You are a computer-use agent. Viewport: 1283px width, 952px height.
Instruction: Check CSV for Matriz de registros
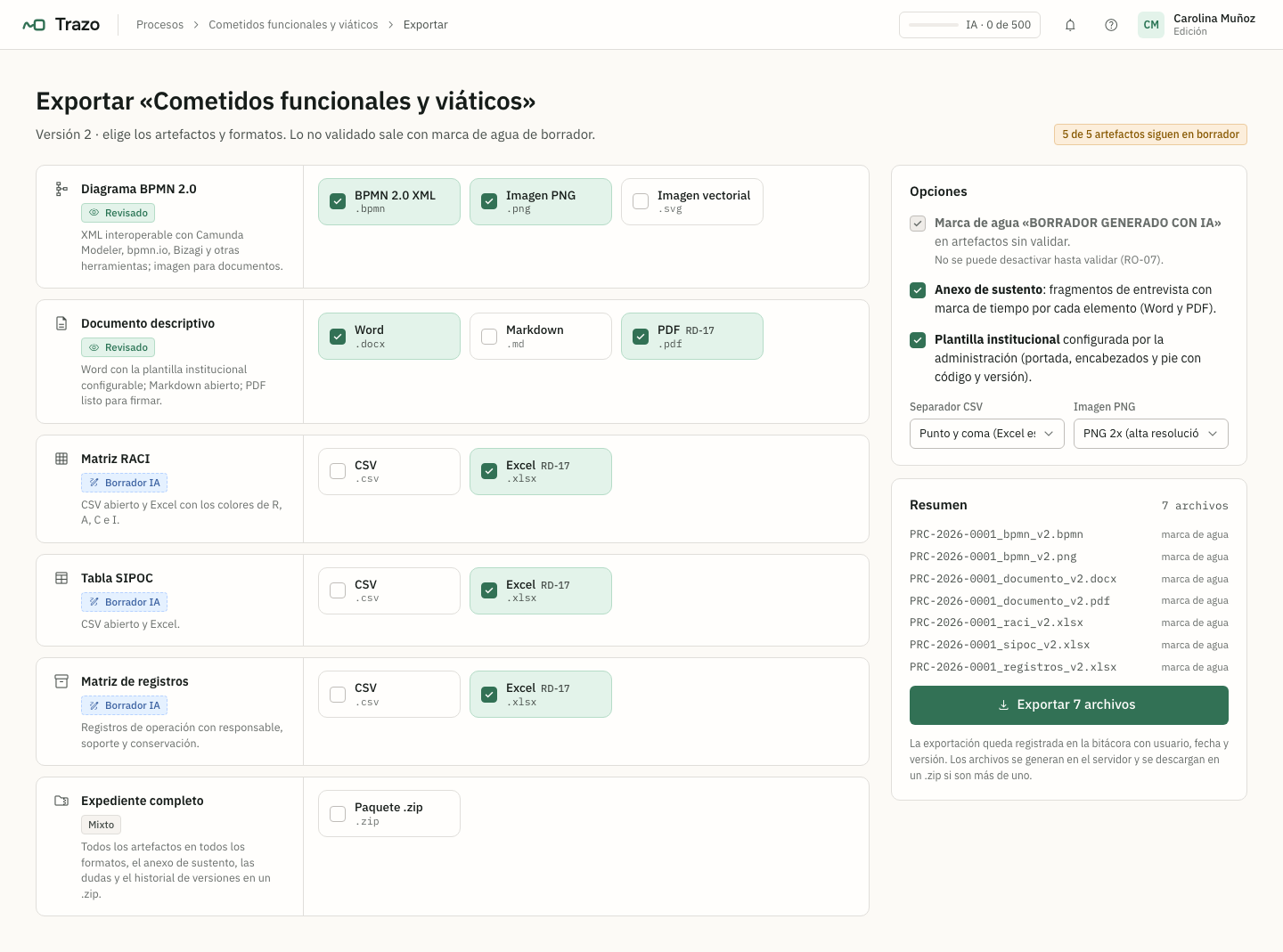[x=338, y=694]
